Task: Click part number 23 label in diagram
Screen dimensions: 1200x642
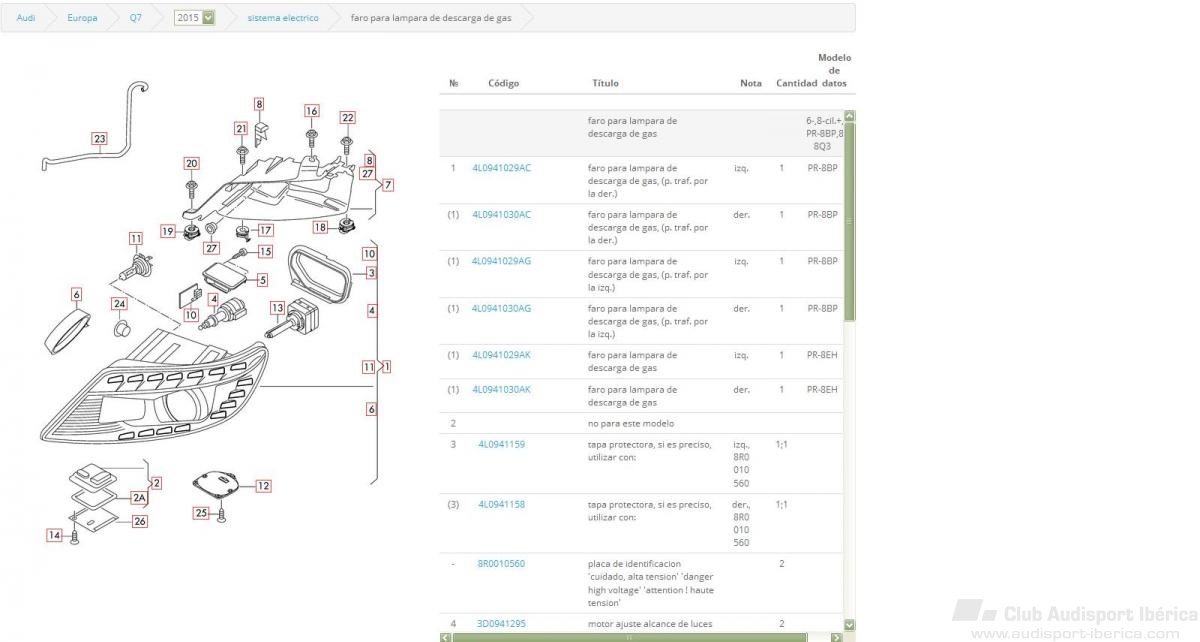Action: 99,139
